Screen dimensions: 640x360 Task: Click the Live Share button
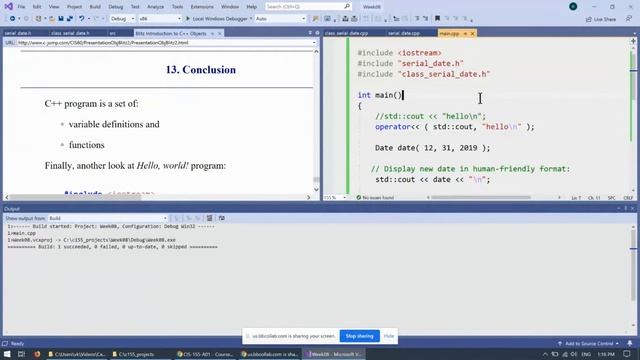(x=601, y=19)
